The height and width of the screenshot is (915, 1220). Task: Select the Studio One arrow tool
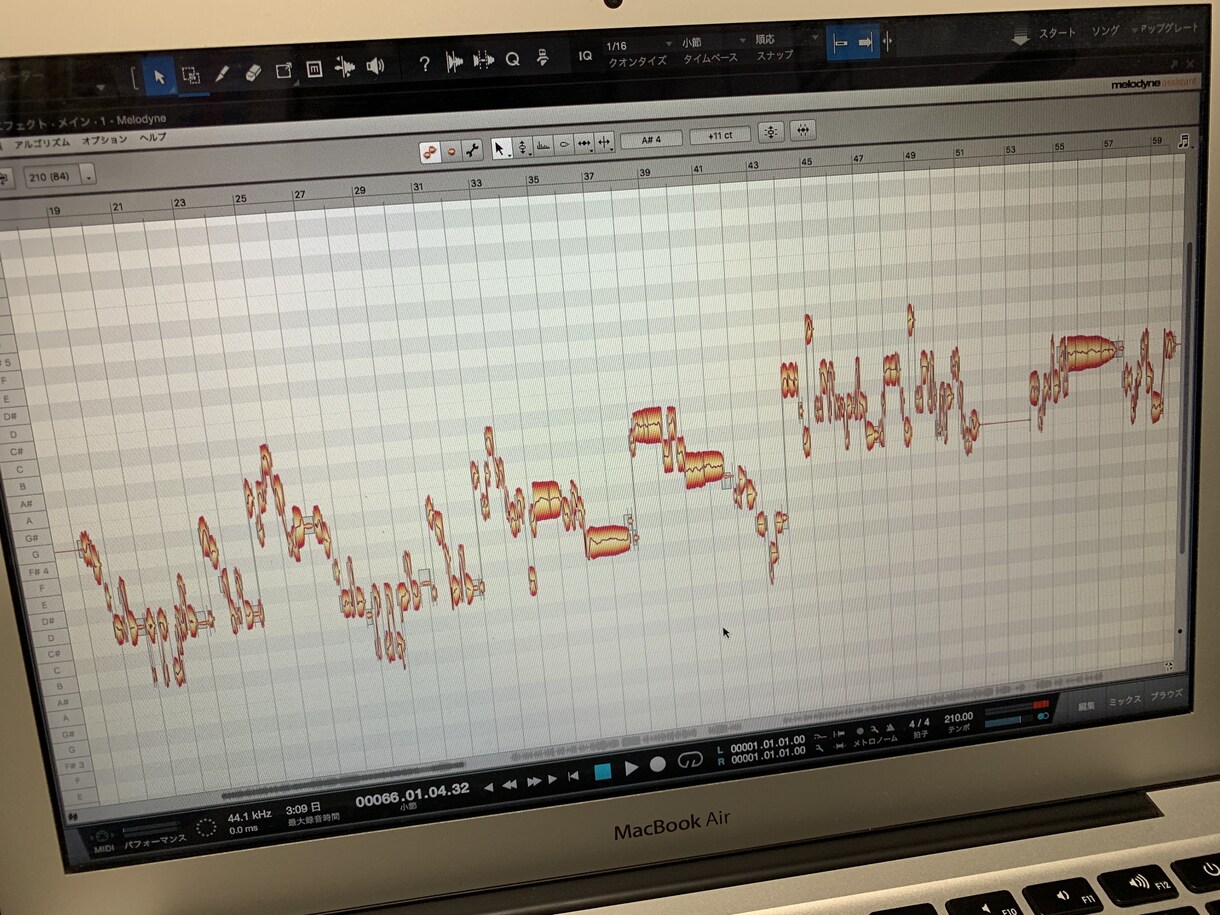[x=158, y=76]
